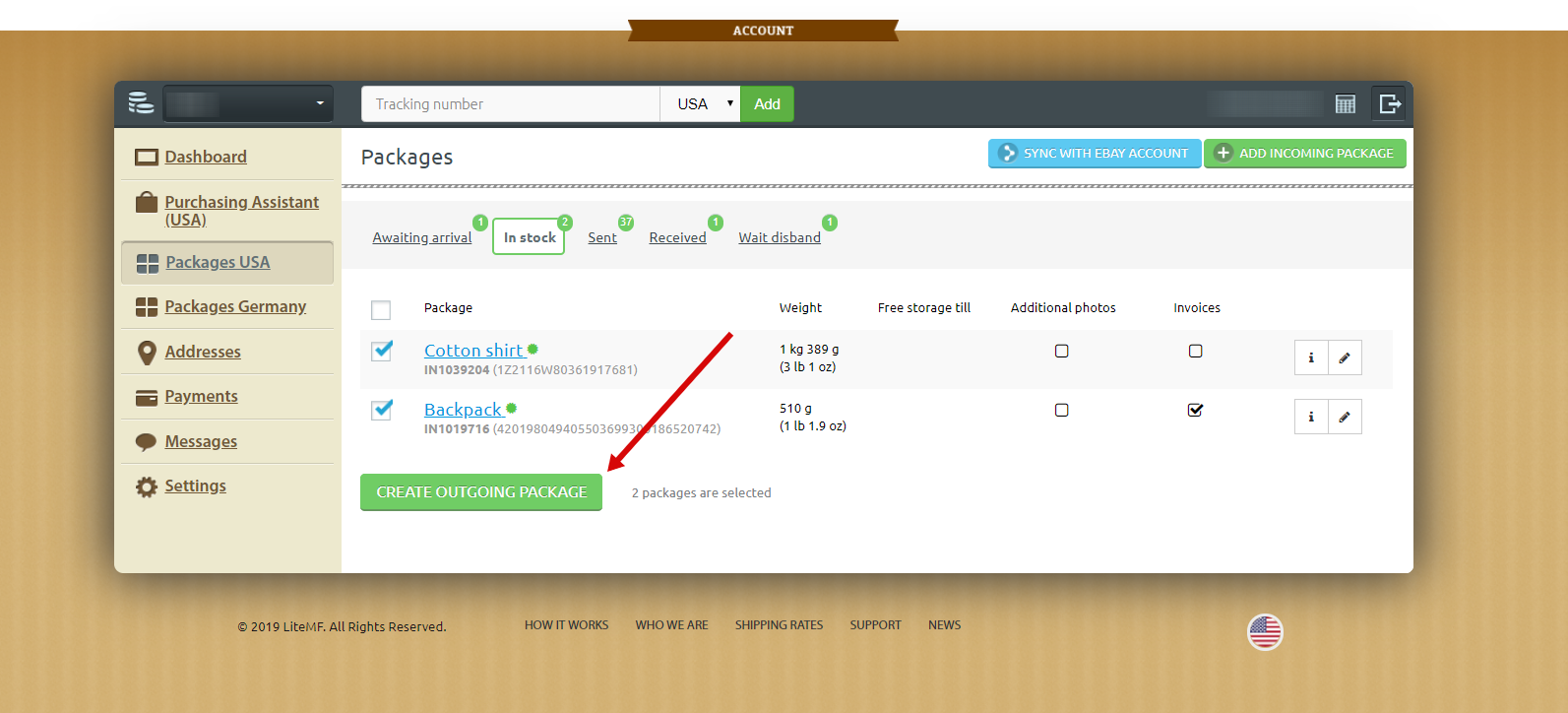Switch to the Sent tab

click(602, 237)
